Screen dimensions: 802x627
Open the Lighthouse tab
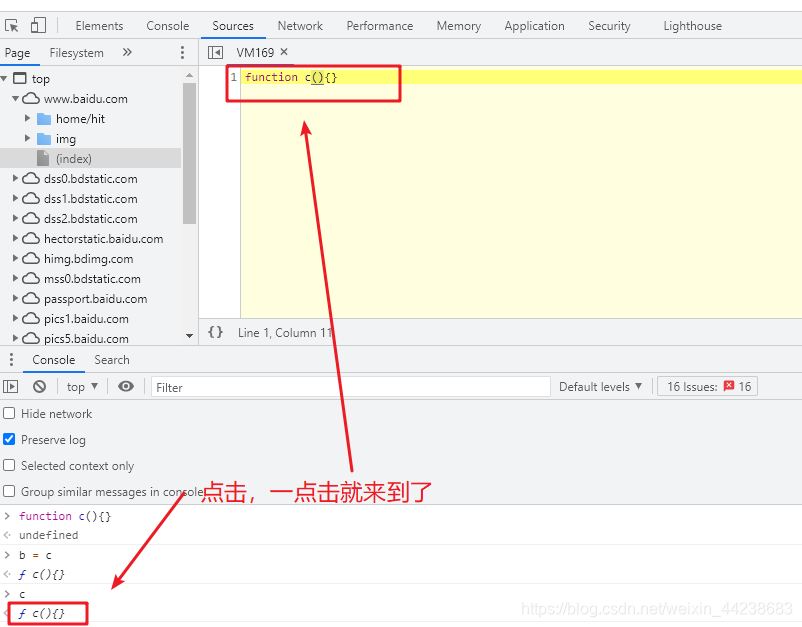[693, 26]
